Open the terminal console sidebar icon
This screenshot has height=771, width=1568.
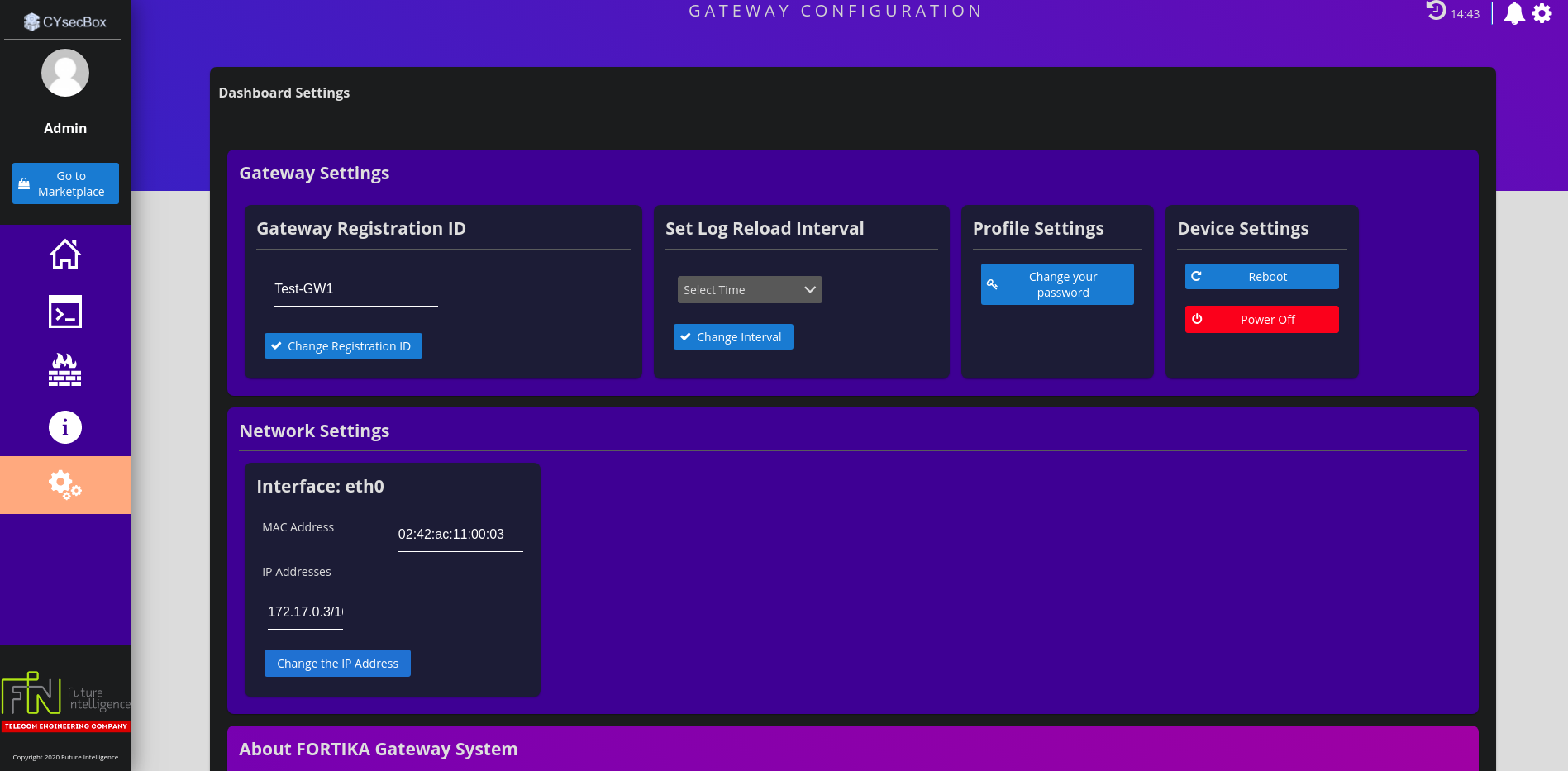[x=65, y=312]
